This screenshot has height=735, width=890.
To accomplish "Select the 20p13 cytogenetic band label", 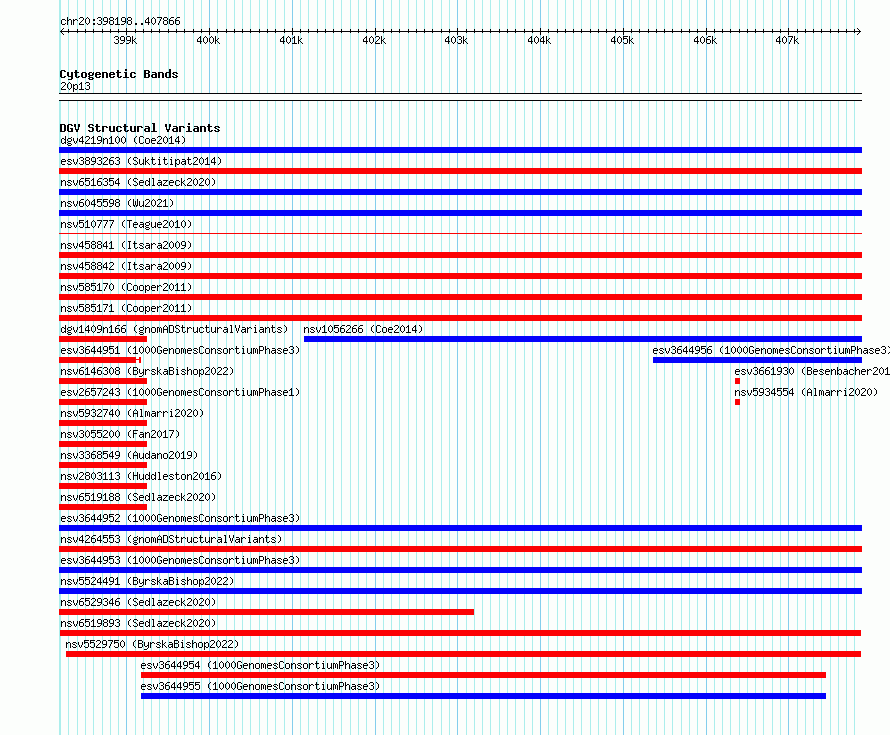I will 75,86.
